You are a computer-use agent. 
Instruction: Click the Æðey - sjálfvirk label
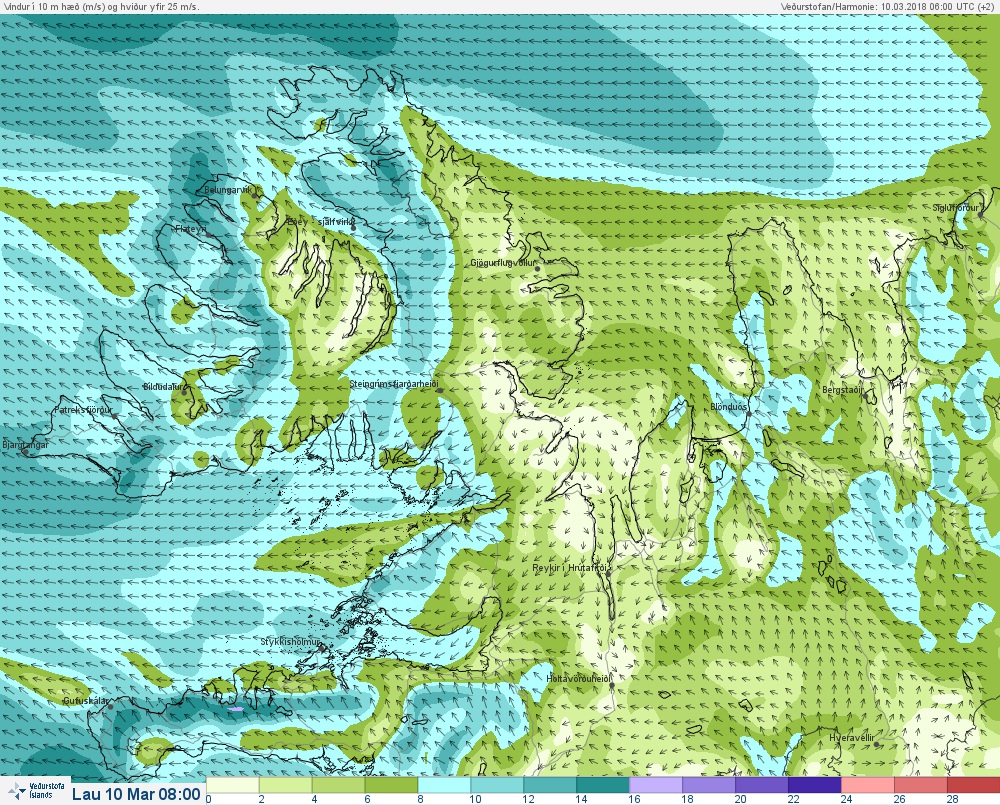320,221
